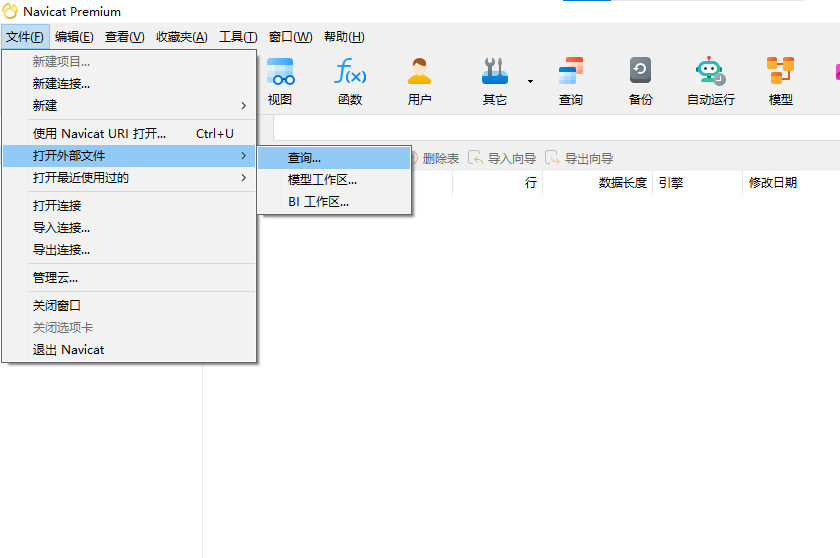The image size is (840, 558).
Task: Open 管理云... menu entry
Action: click(x=129, y=277)
